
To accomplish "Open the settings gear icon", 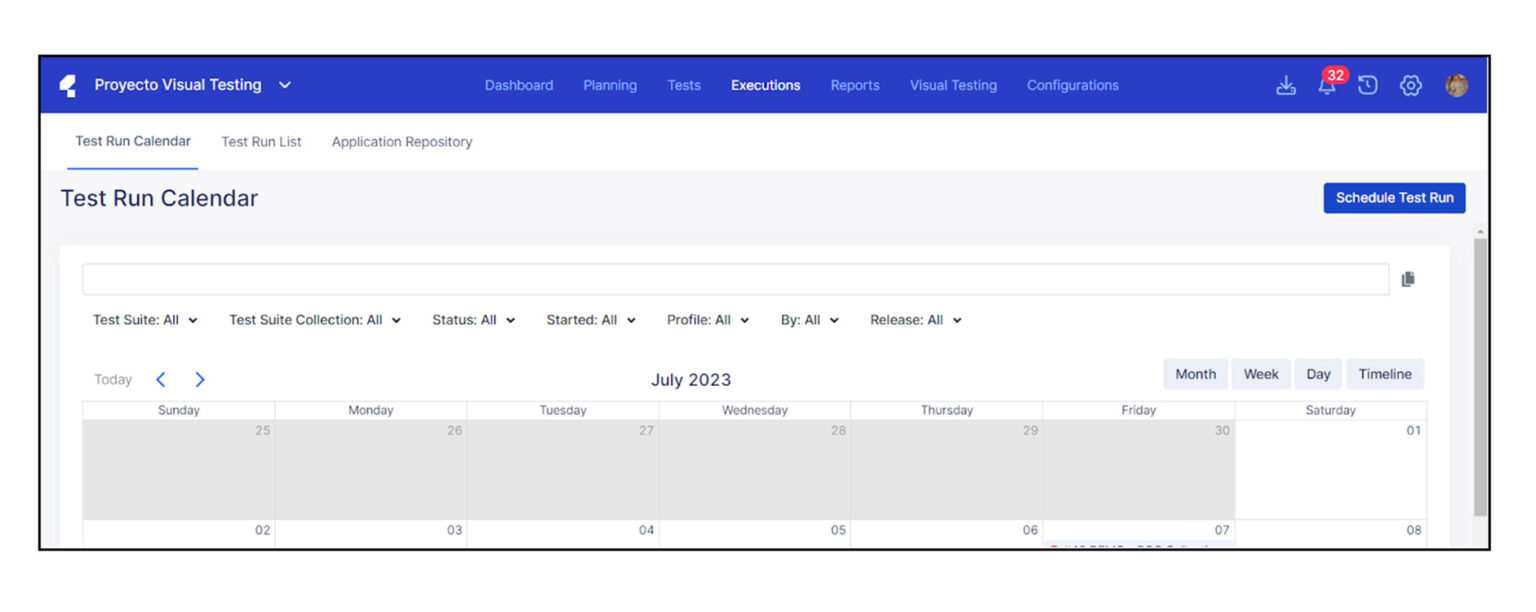I will click(x=1410, y=86).
